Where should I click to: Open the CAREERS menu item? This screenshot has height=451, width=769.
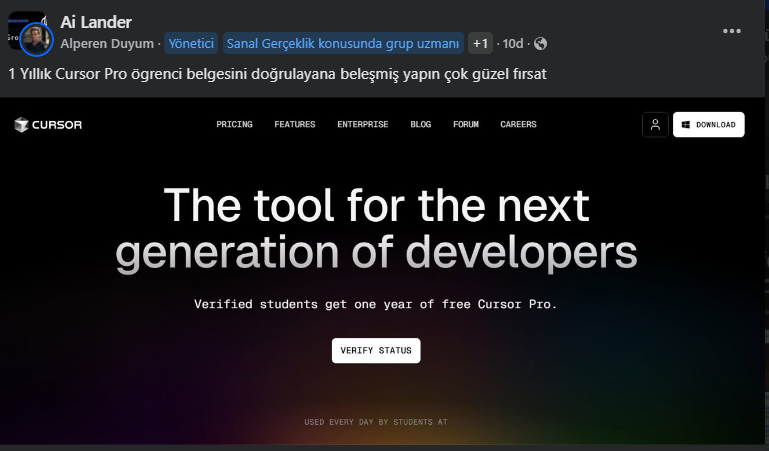[518, 125]
